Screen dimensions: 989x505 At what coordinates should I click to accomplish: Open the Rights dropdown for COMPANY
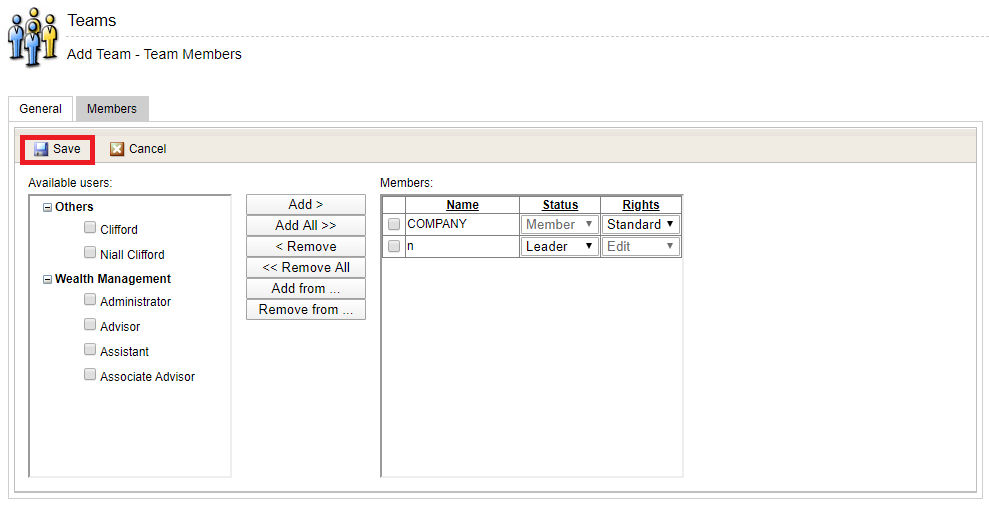pyautogui.click(x=640, y=225)
